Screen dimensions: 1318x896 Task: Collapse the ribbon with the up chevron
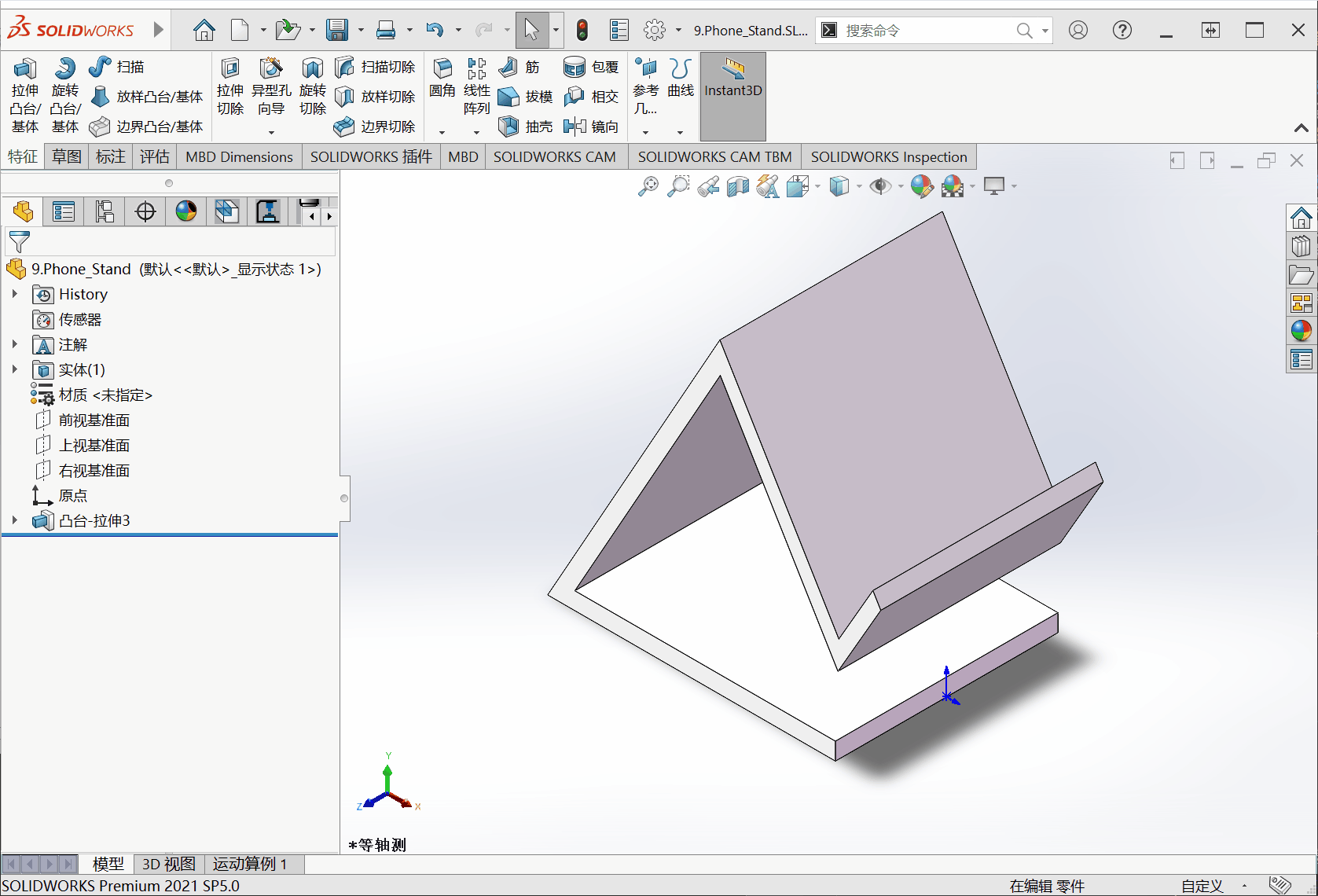(x=1301, y=128)
